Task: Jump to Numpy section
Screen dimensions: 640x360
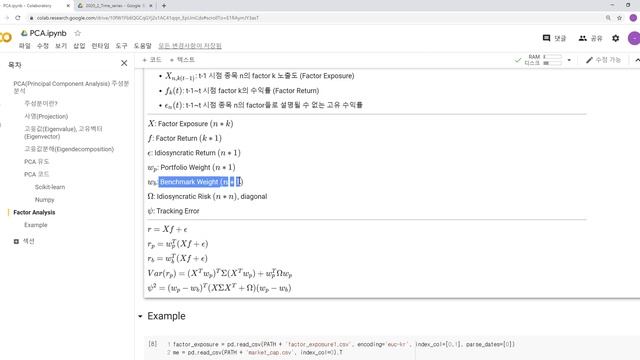Action: coord(44,200)
